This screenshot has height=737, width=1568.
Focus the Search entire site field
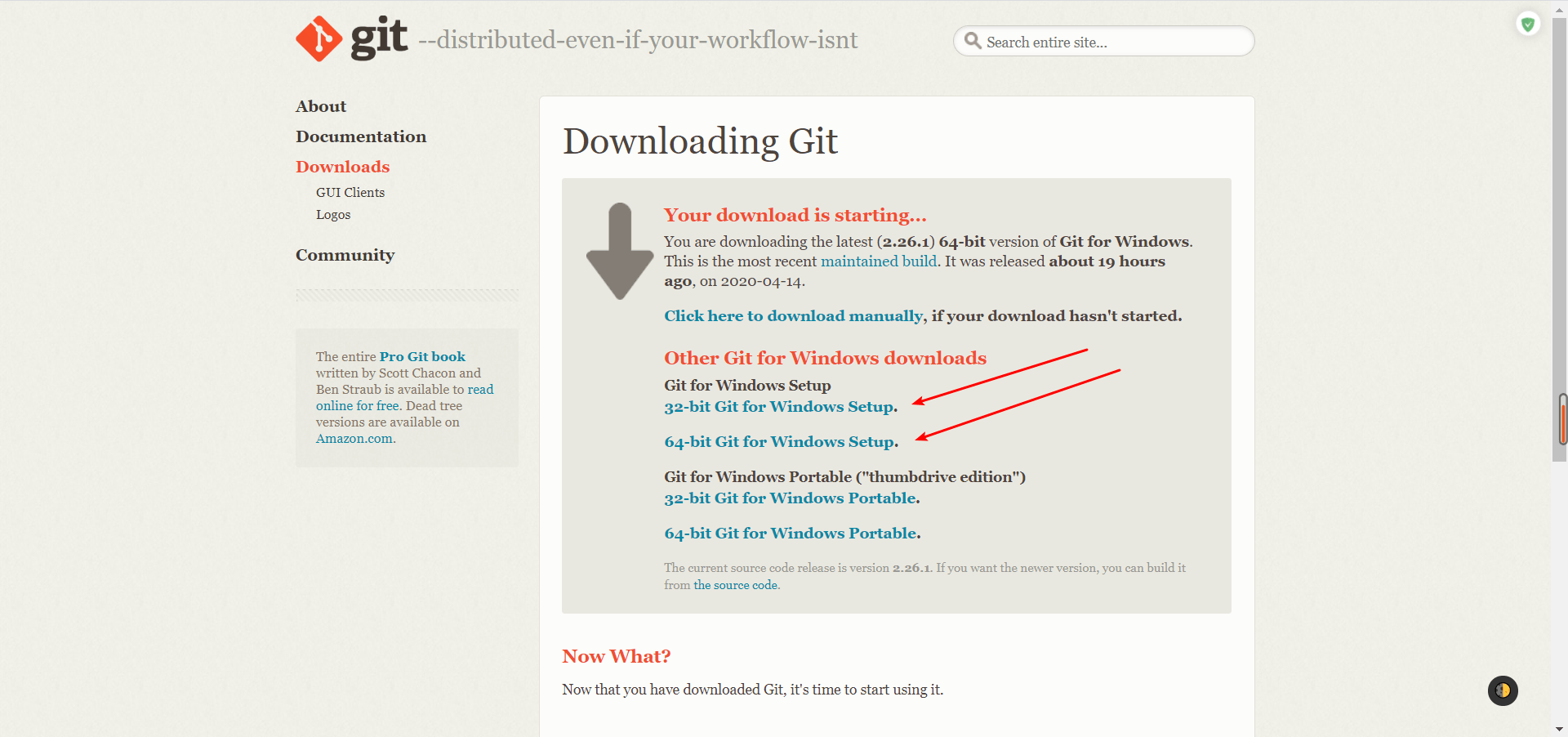point(1111,42)
